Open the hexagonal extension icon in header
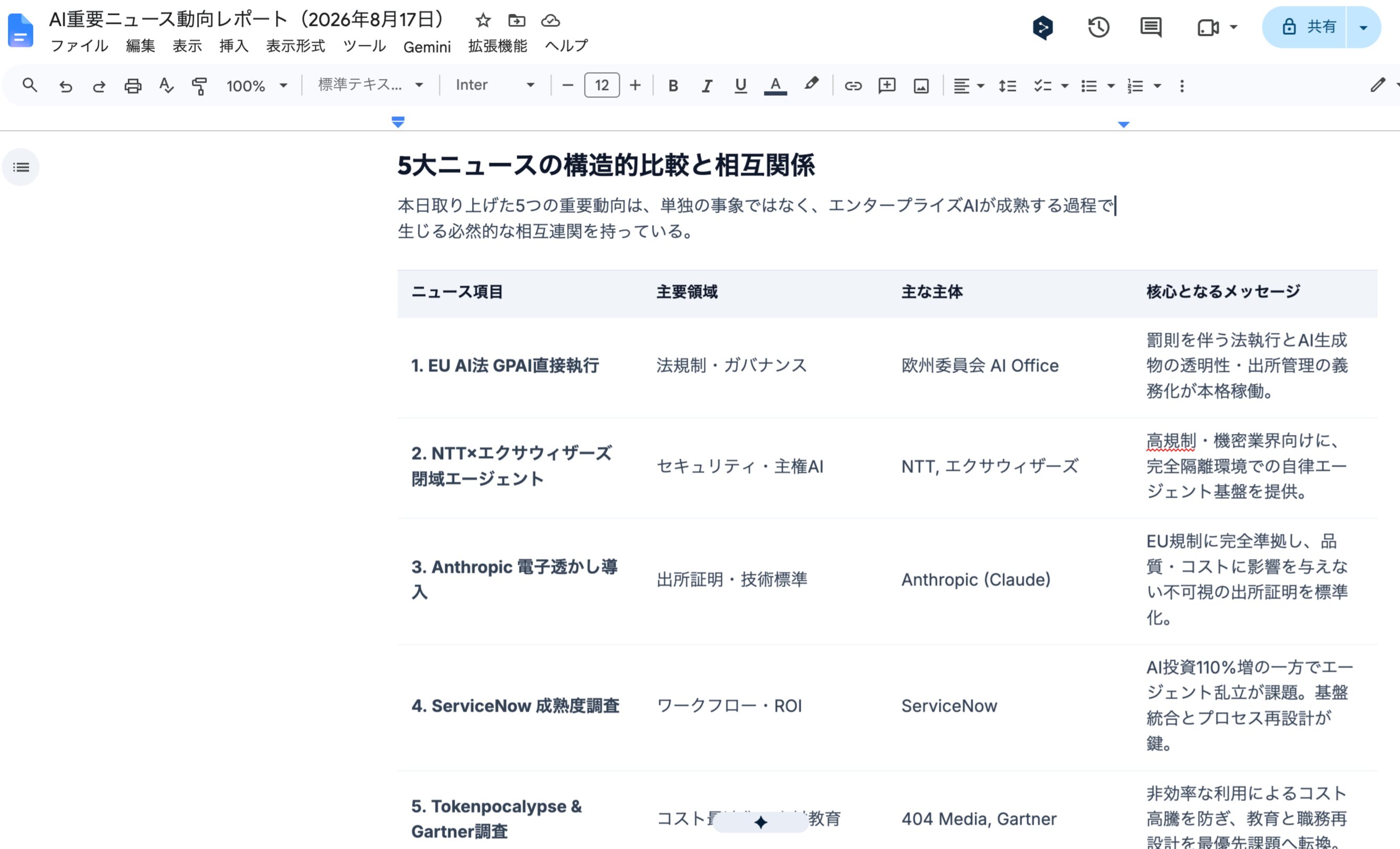The height and width of the screenshot is (849, 1400). click(1043, 27)
